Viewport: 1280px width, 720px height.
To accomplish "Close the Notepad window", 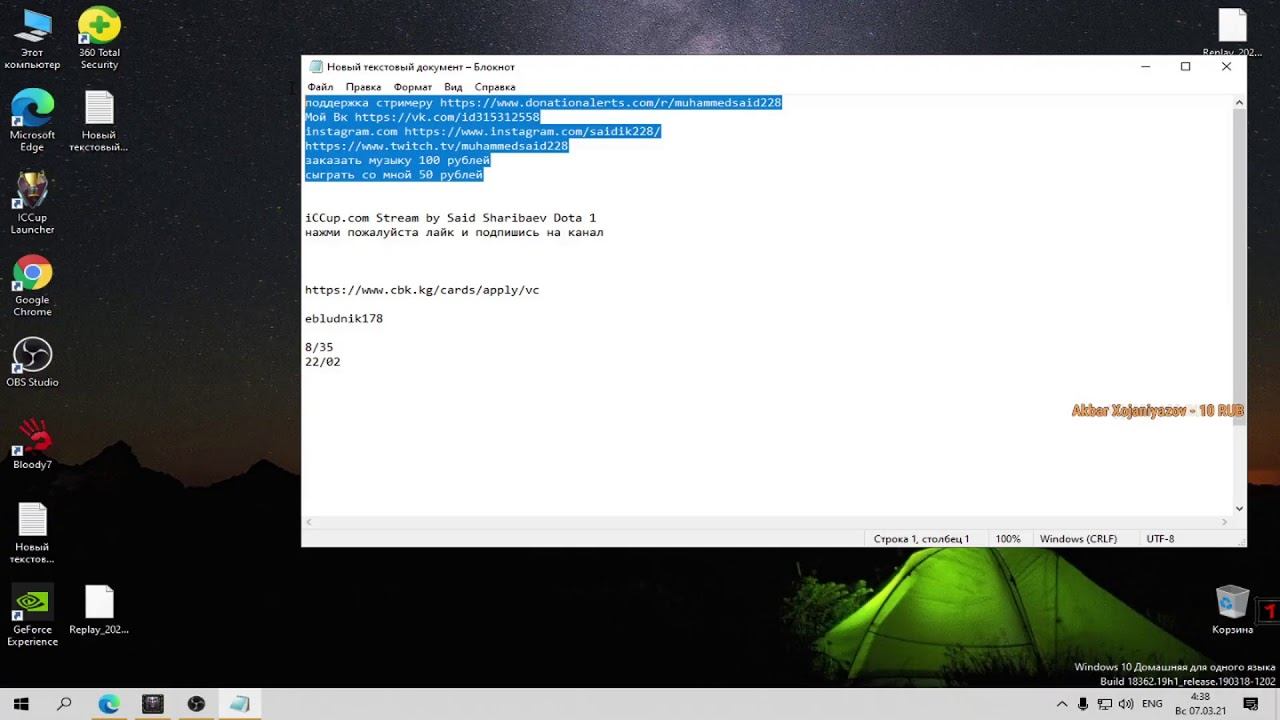I will [1226, 67].
